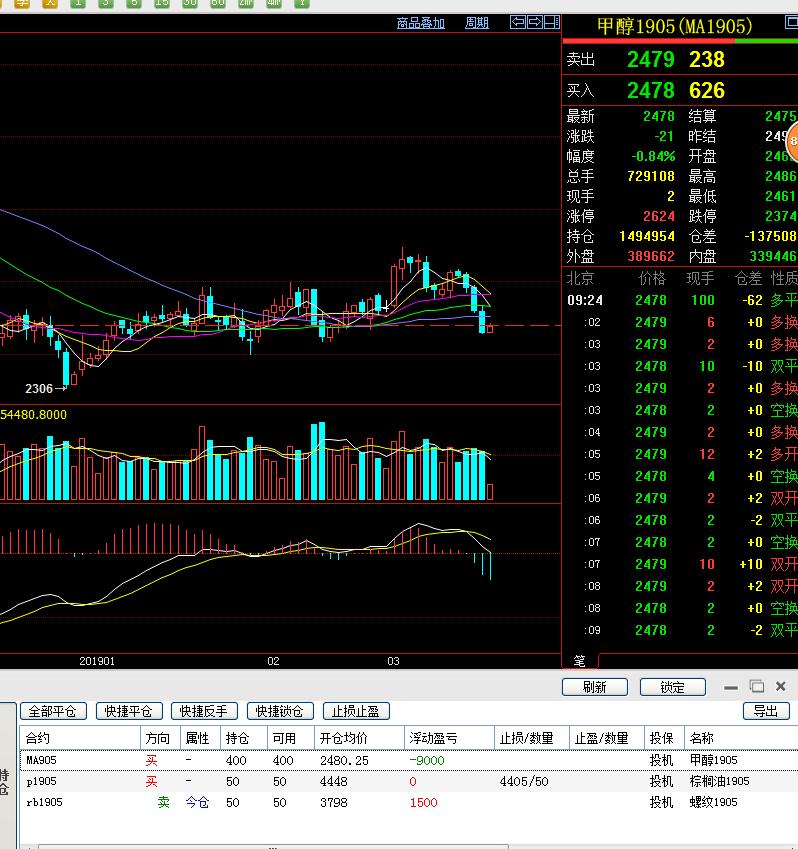Click the bid volume 626

pyautogui.click(x=707, y=90)
